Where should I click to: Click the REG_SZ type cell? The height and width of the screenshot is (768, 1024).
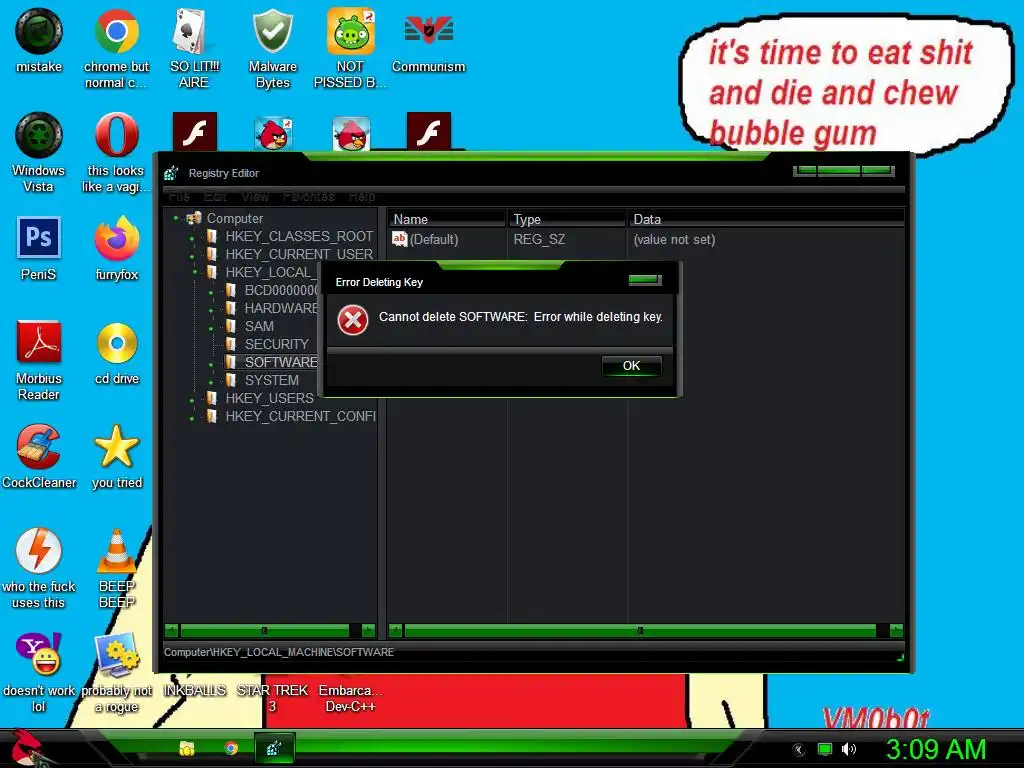539,240
